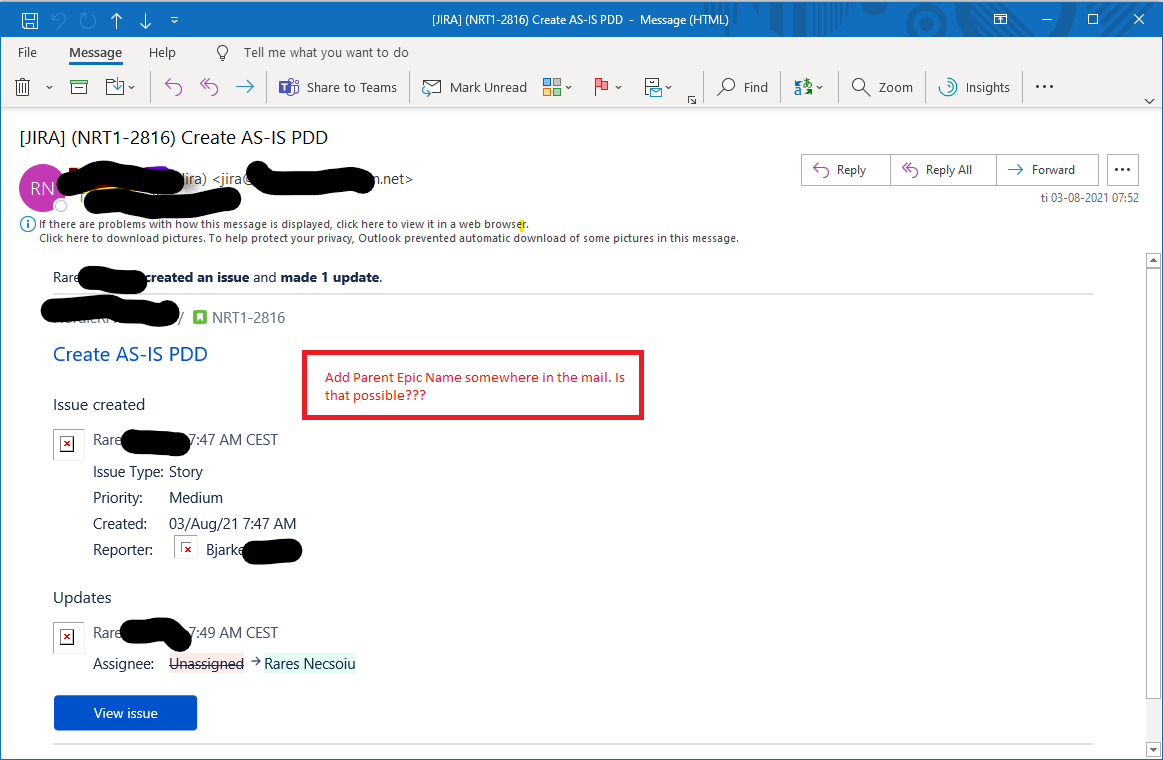Screen dimensions: 1163x760
Task: Open More actions ellipsis in message header
Action: coord(1122,170)
